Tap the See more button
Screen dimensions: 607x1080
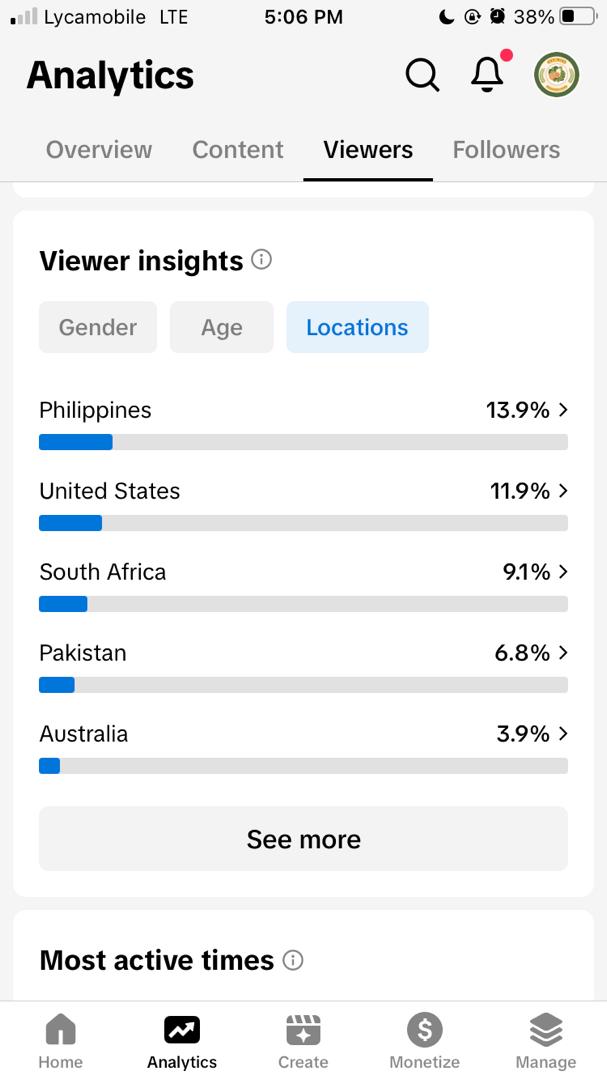coord(303,839)
